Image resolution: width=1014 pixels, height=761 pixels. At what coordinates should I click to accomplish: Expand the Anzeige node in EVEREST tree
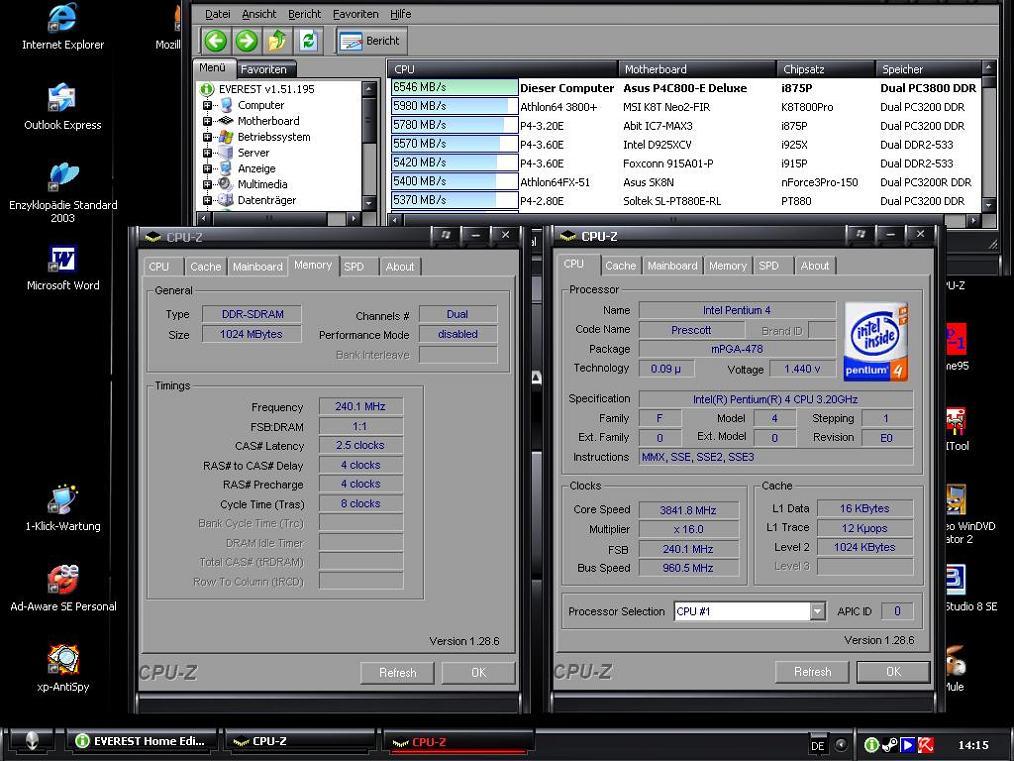point(207,168)
